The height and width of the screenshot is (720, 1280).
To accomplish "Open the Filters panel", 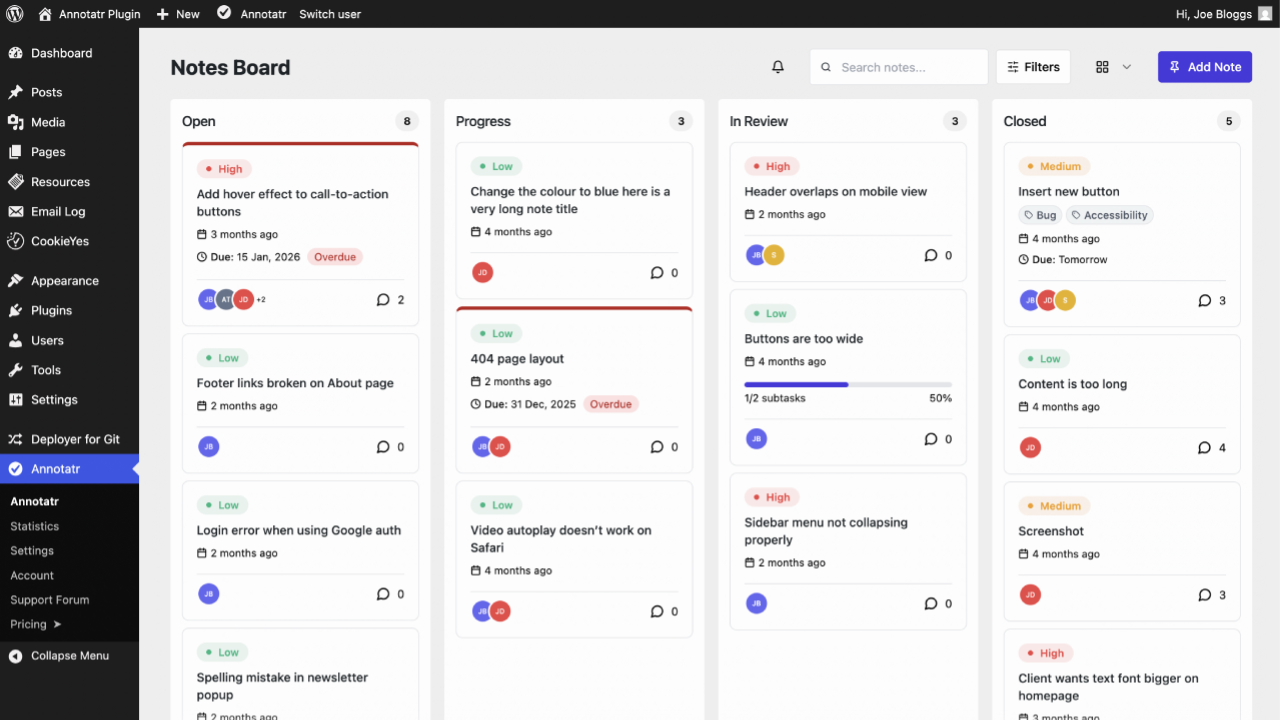I will [x=1033, y=67].
